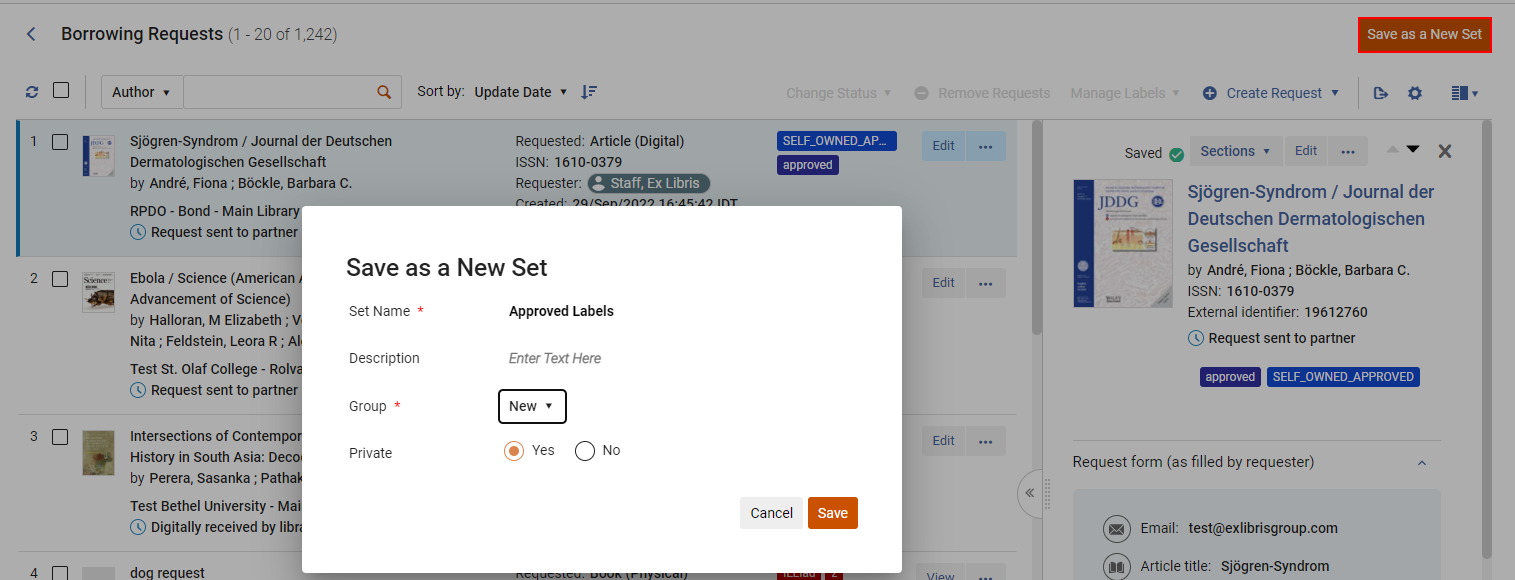Click the email test@exlibrisgroup.com
The height and width of the screenshot is (580, 1515).
pos(1263,528)
